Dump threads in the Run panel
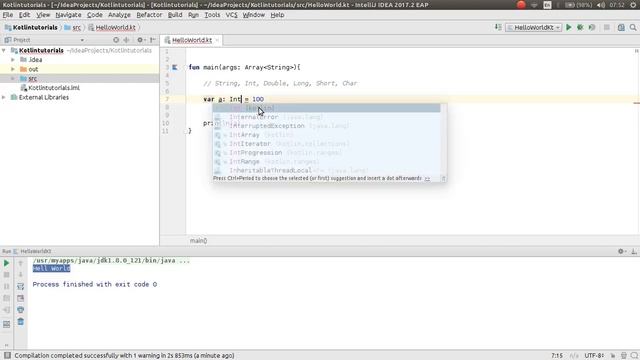The width and height of the screenshot is (640, 360). tap(7, 298)
